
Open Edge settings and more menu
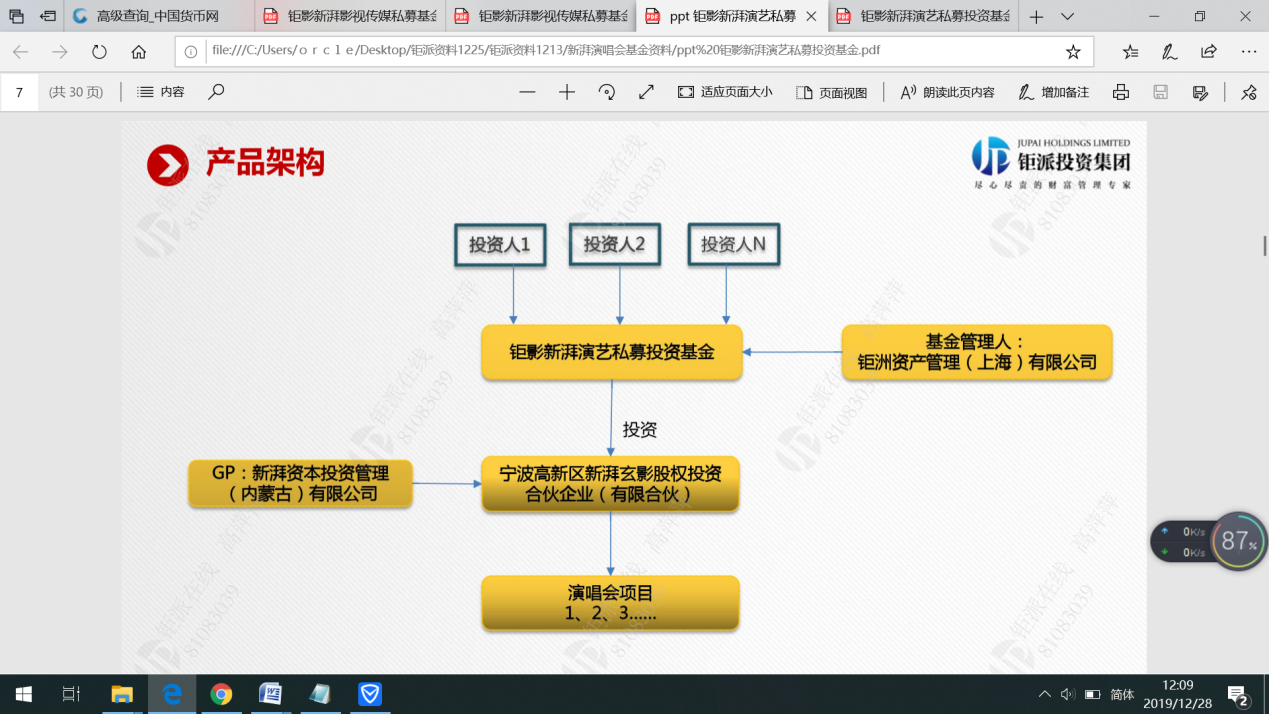point(1248,52)
